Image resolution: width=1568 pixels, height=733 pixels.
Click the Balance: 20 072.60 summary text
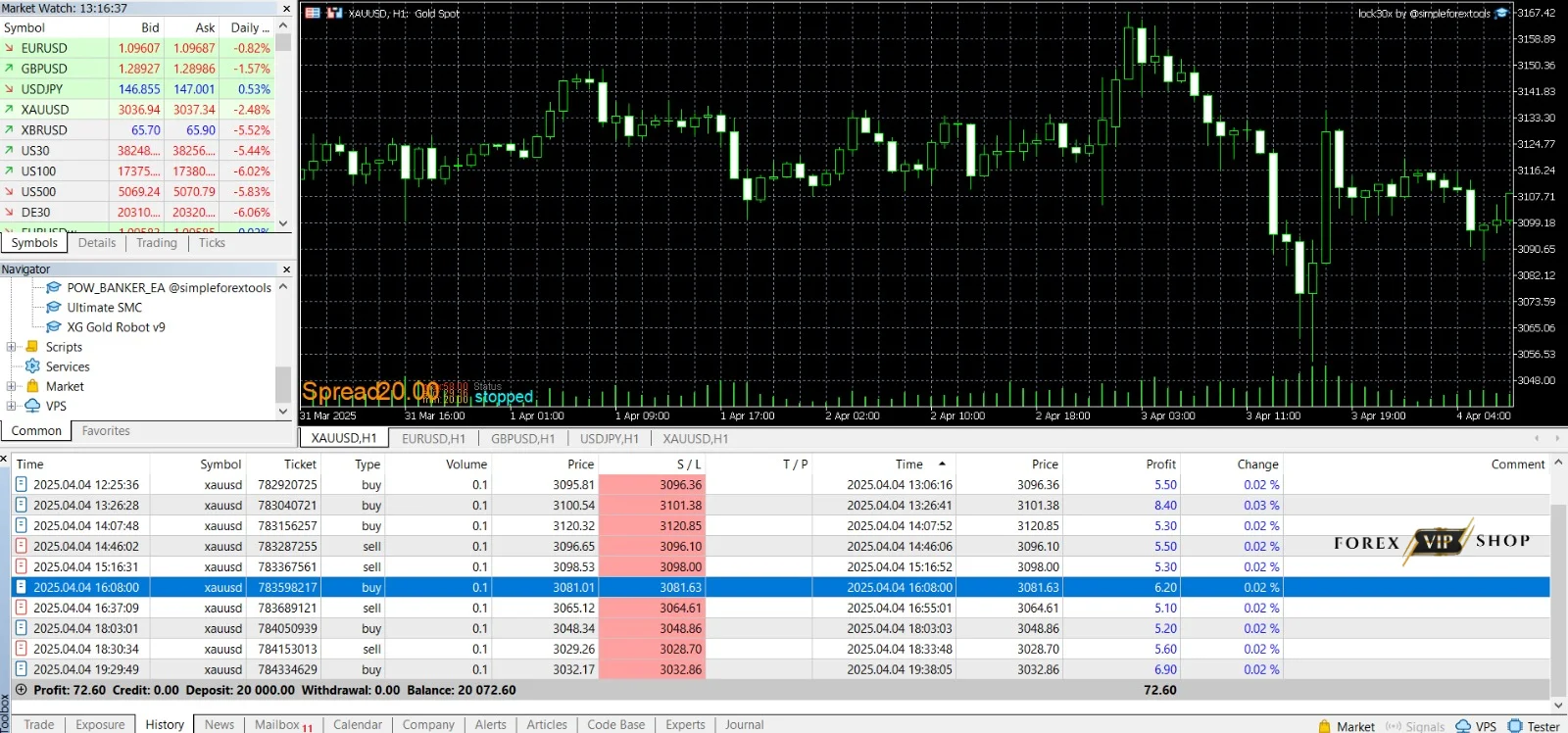point(462,690)
